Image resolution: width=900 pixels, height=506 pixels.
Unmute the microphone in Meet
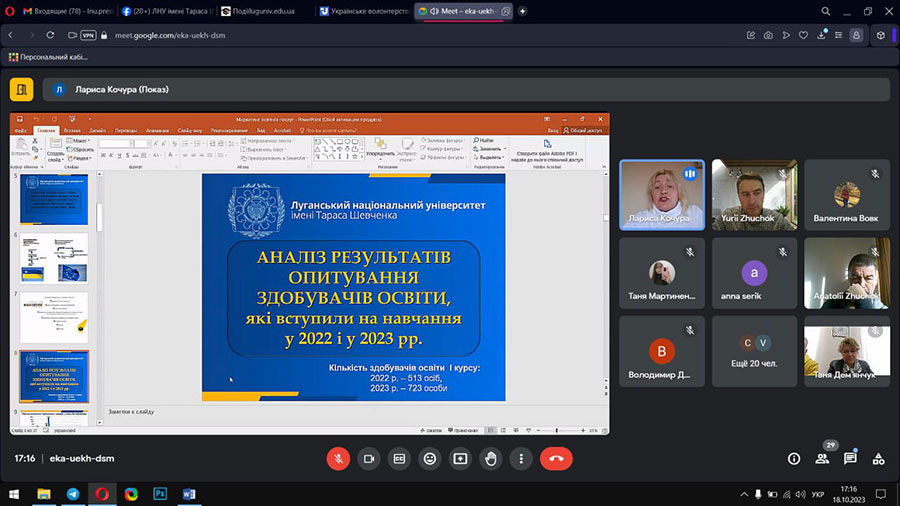click(339, 458)
